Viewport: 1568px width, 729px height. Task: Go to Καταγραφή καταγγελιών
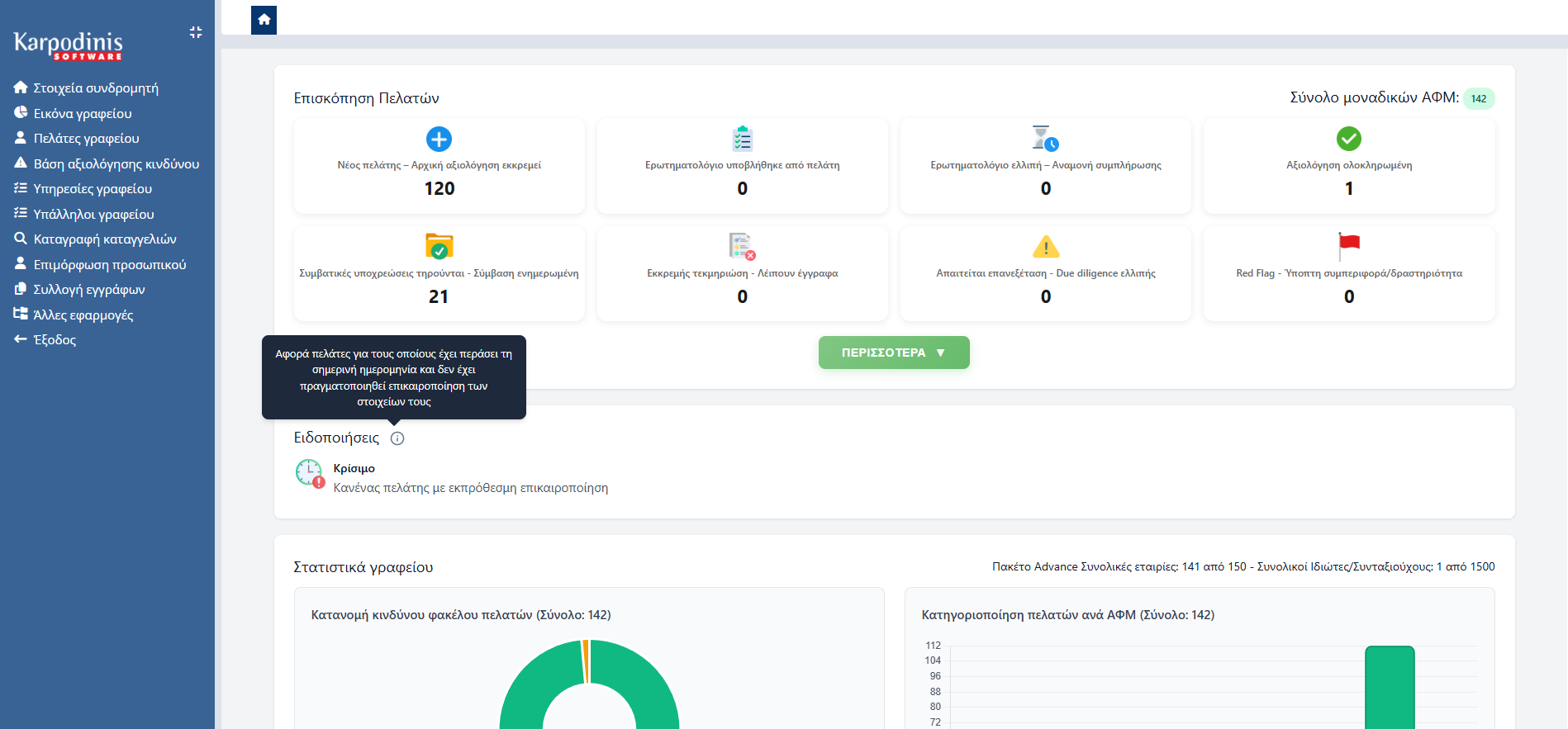(x=104, y=239)
